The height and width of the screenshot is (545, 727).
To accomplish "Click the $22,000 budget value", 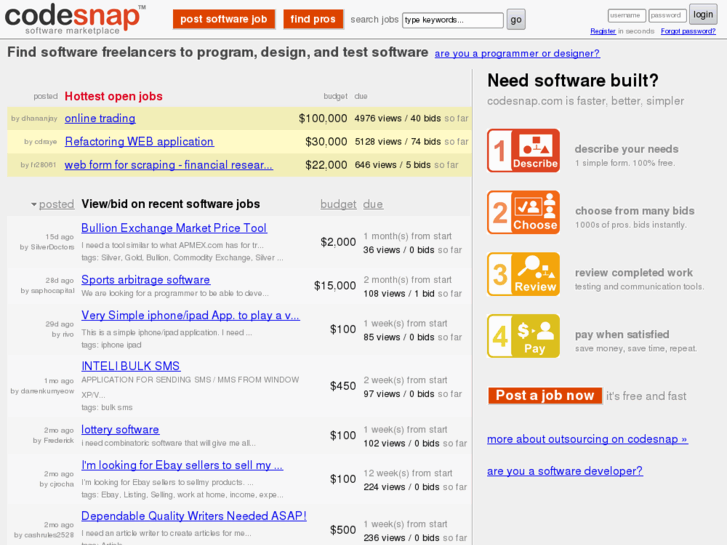I will pos(326,165).
